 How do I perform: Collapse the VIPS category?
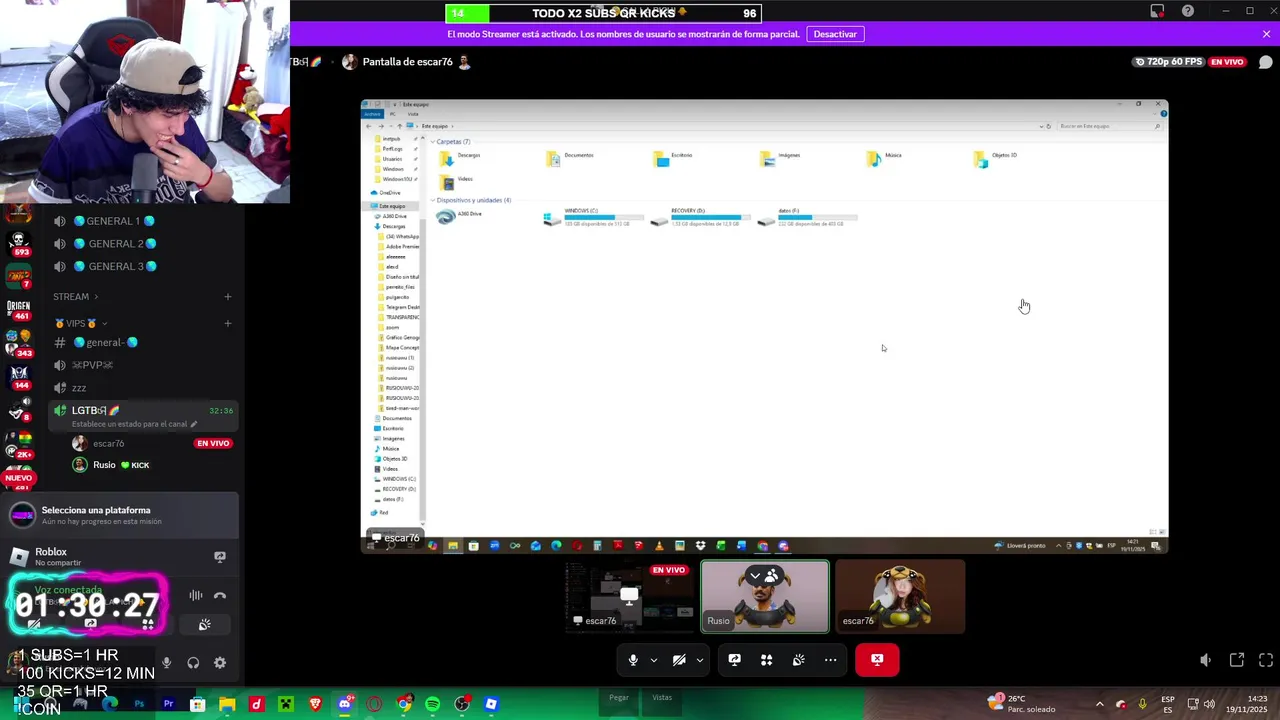(81, 324)
